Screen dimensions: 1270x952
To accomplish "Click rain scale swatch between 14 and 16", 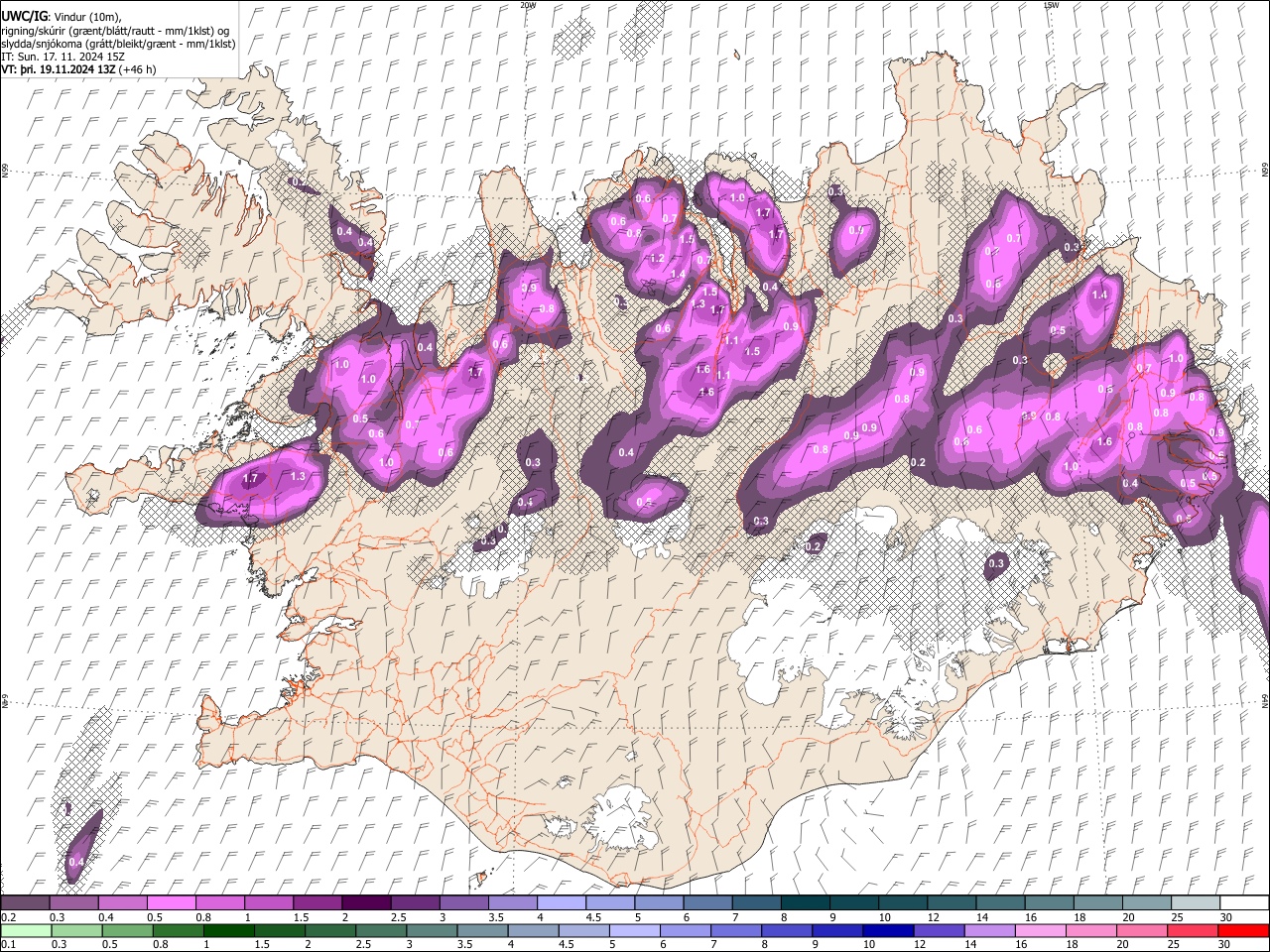I will tap(991, 931).
